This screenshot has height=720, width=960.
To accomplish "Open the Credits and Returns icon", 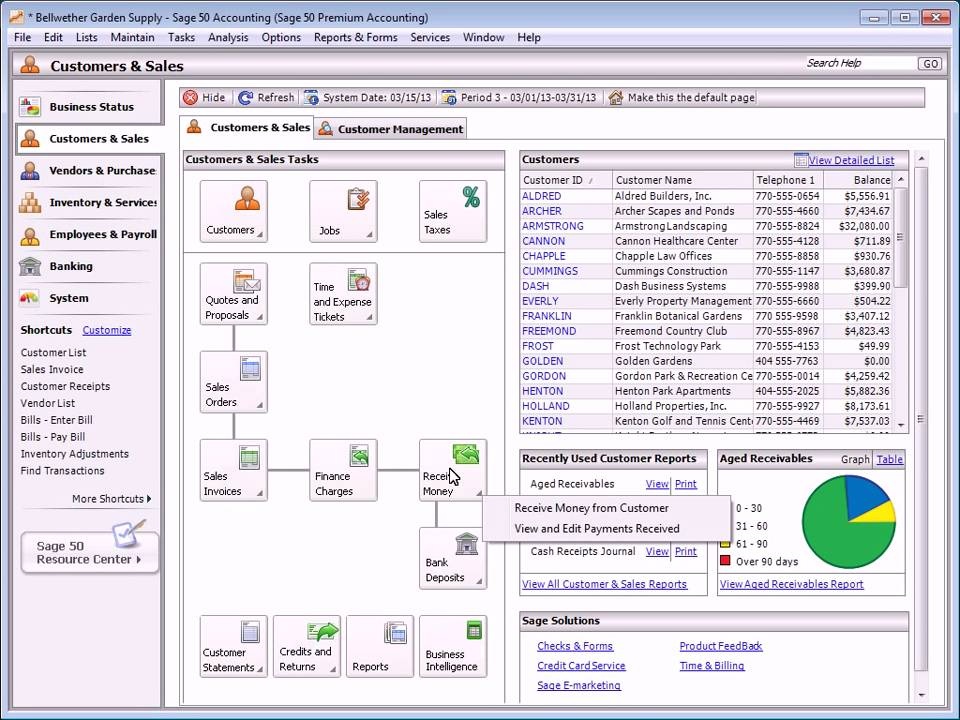I will tap(307, 647).
